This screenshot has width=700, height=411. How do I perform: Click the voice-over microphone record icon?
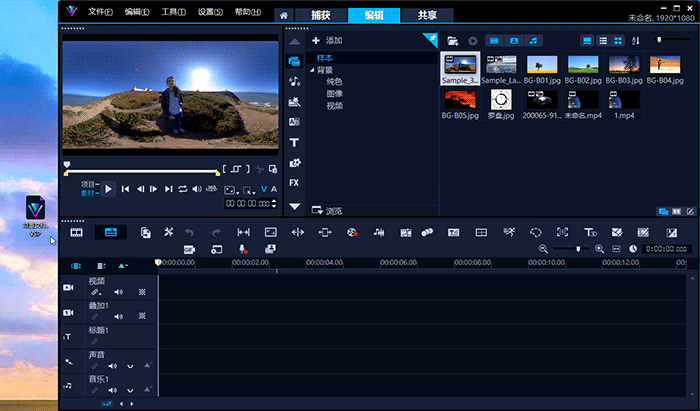coord(243,249)
